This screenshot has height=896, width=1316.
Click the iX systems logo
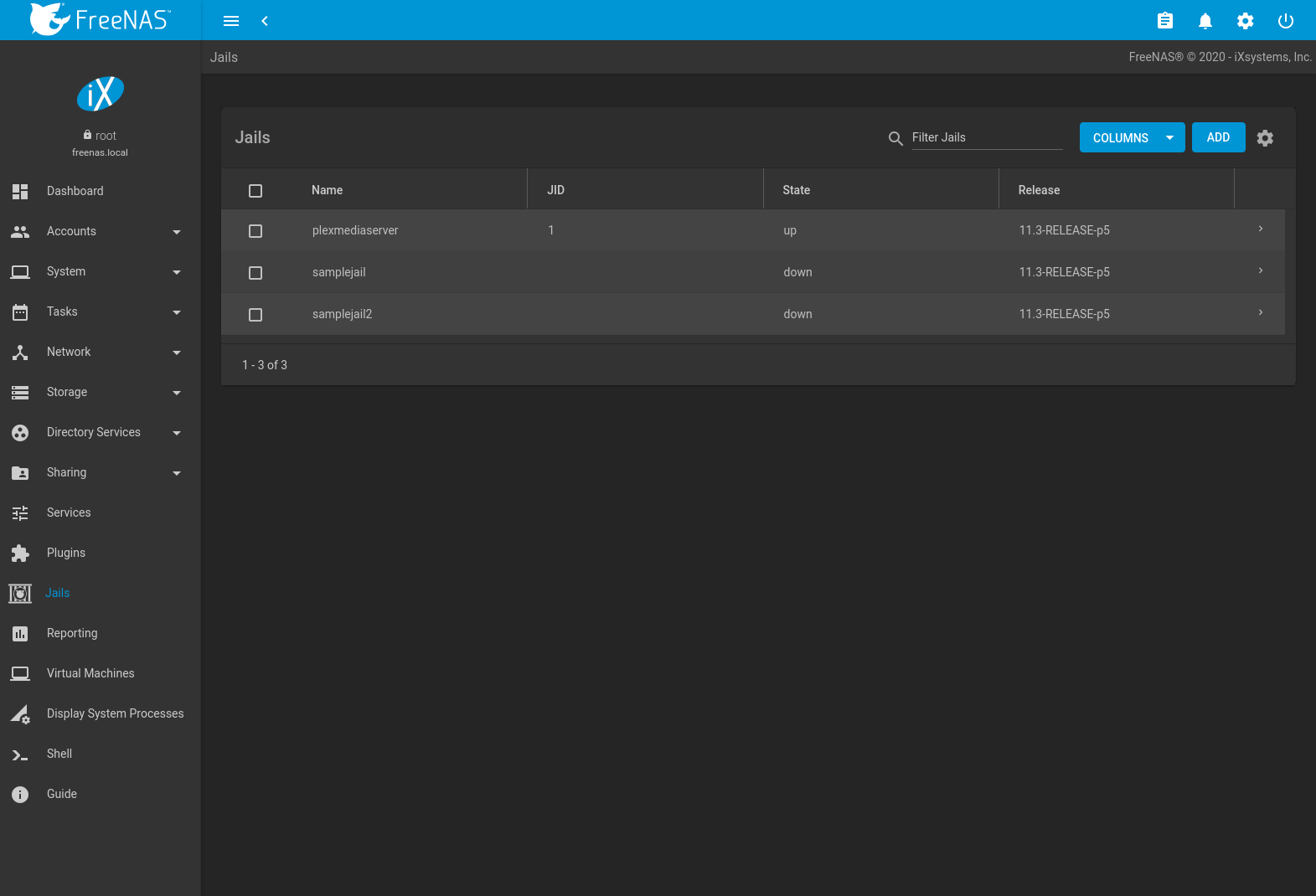[x=101, y=94]
